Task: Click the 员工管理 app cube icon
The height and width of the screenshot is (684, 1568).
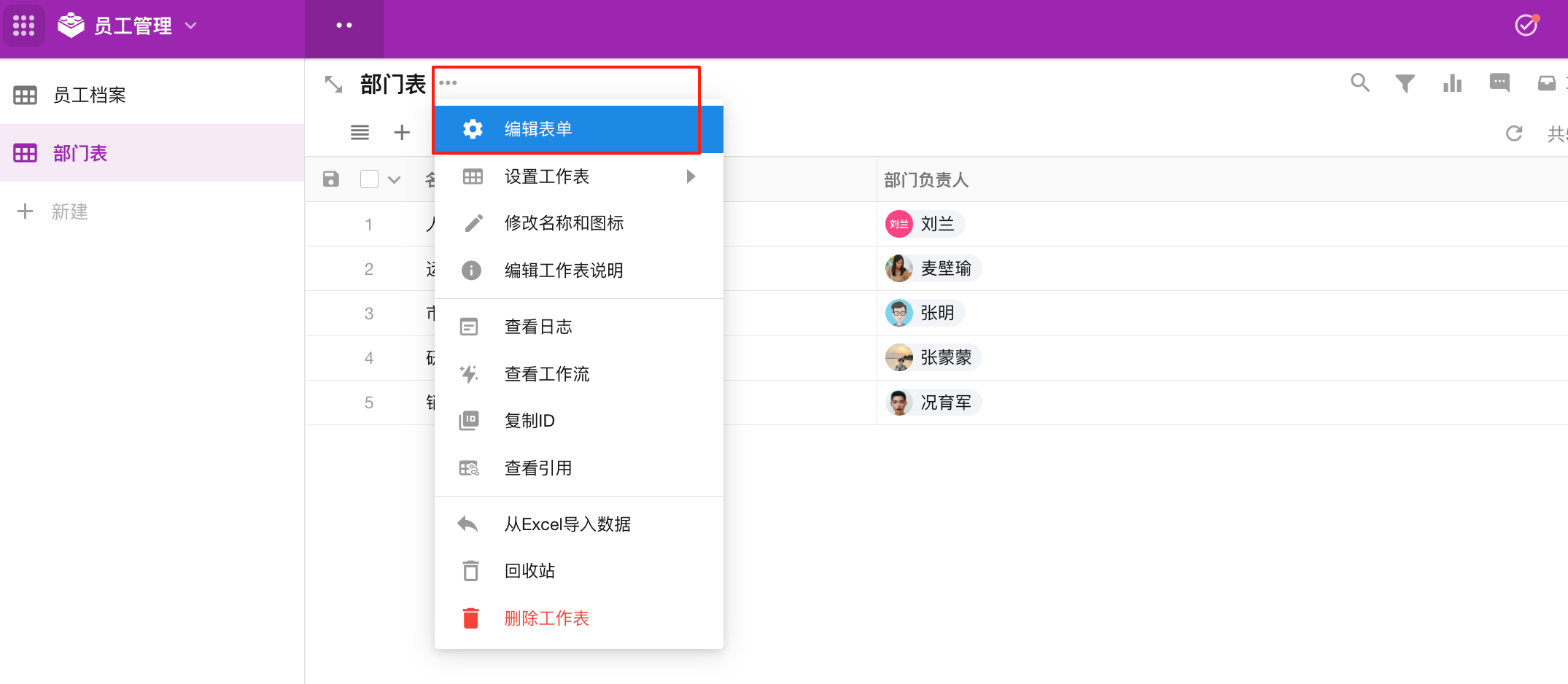Action: pos(71,26)
